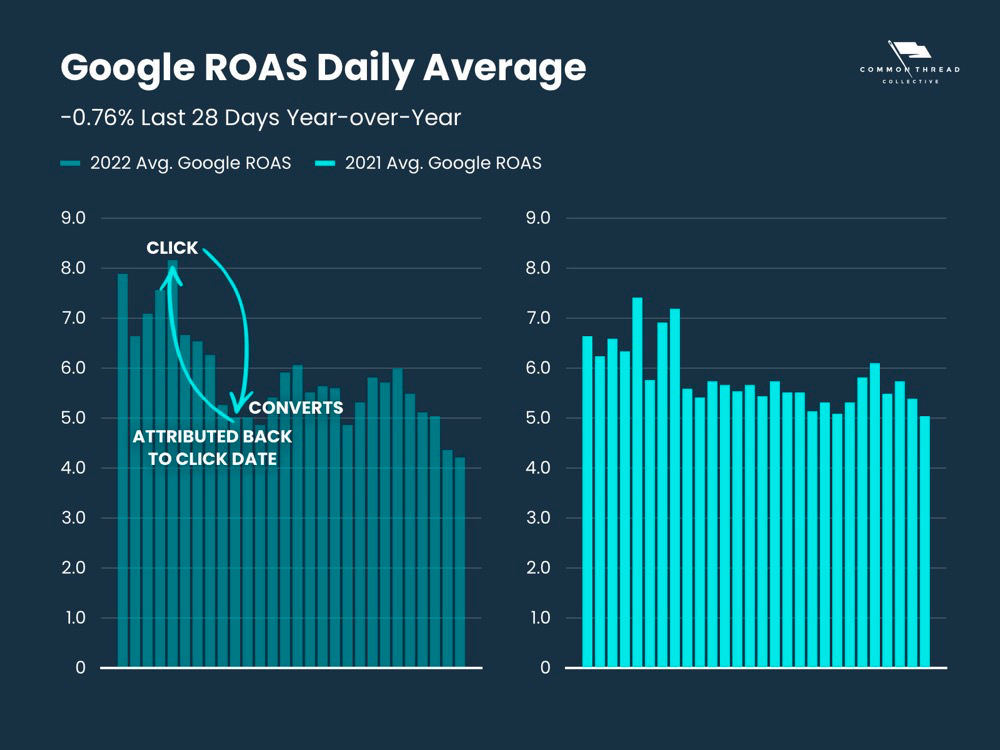Click the CONVERTS annotation label
This screenshot has height=750, width=1000.
(x=295, y=408)
